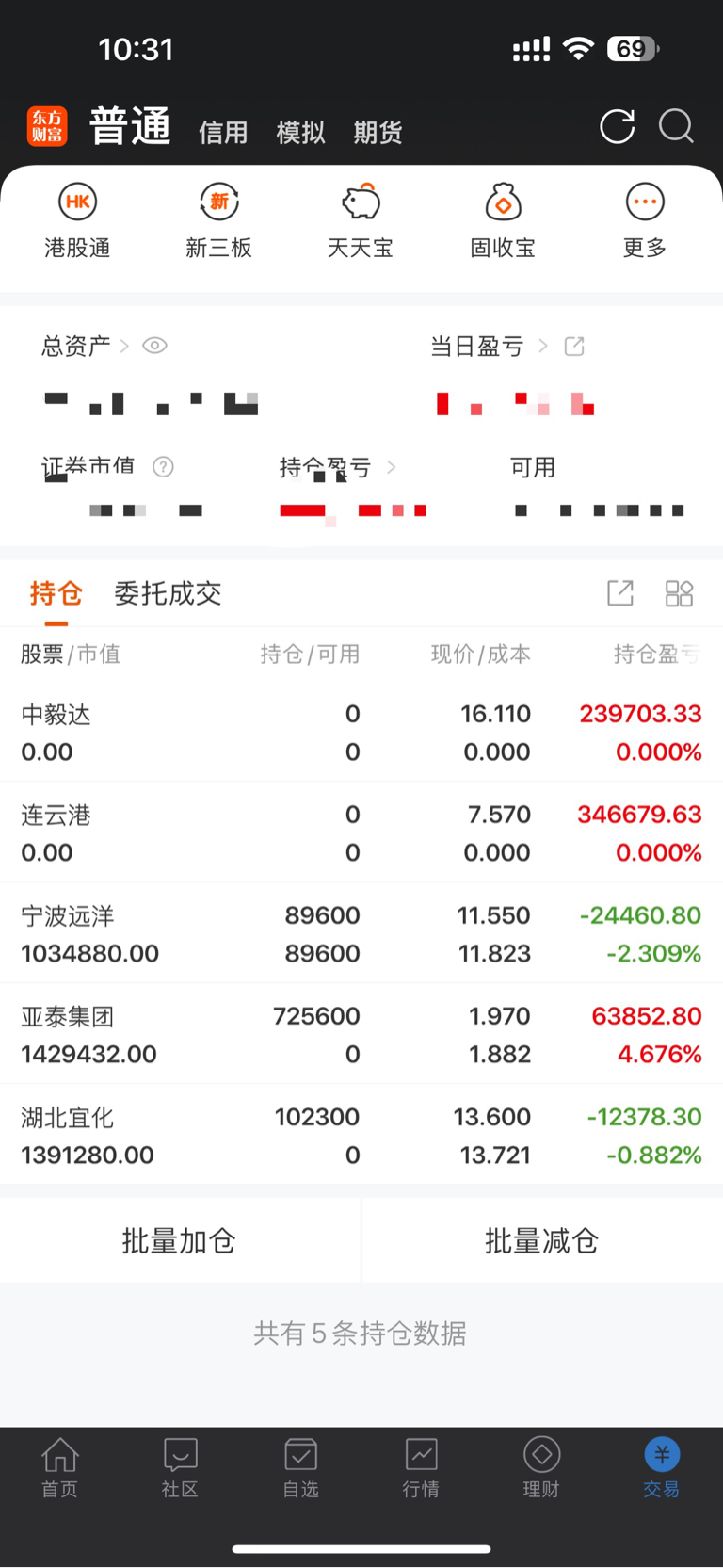This screenshot has width=723, height=1568.
Task: Share holdings list export icon
Action: coord(620,593)
